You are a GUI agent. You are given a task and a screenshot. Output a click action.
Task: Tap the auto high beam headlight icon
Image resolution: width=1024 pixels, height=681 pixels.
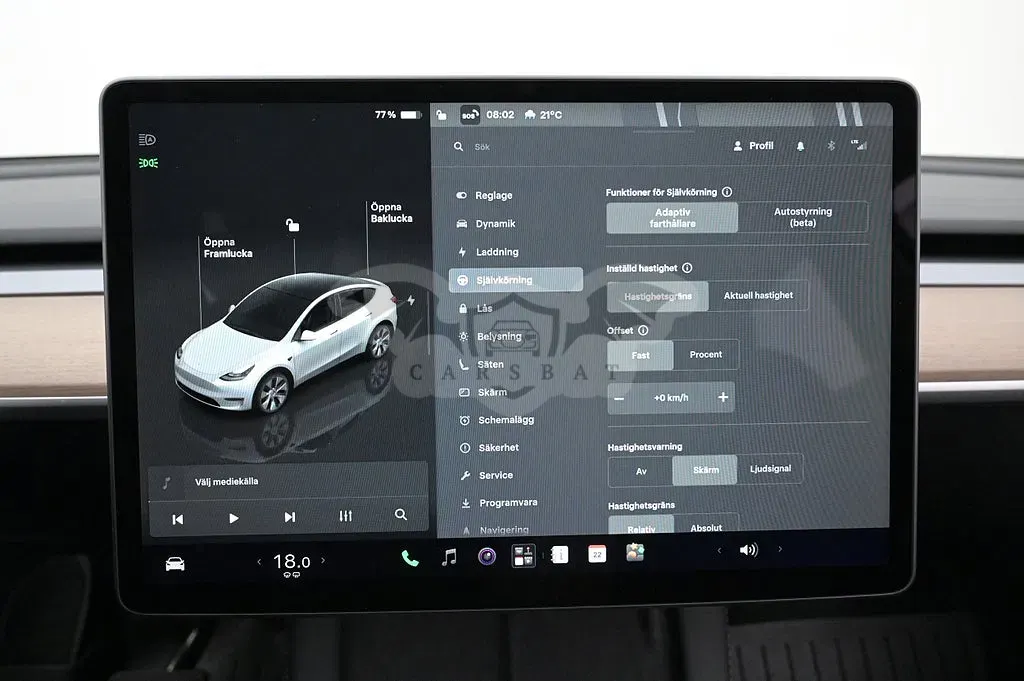(148, 140)
